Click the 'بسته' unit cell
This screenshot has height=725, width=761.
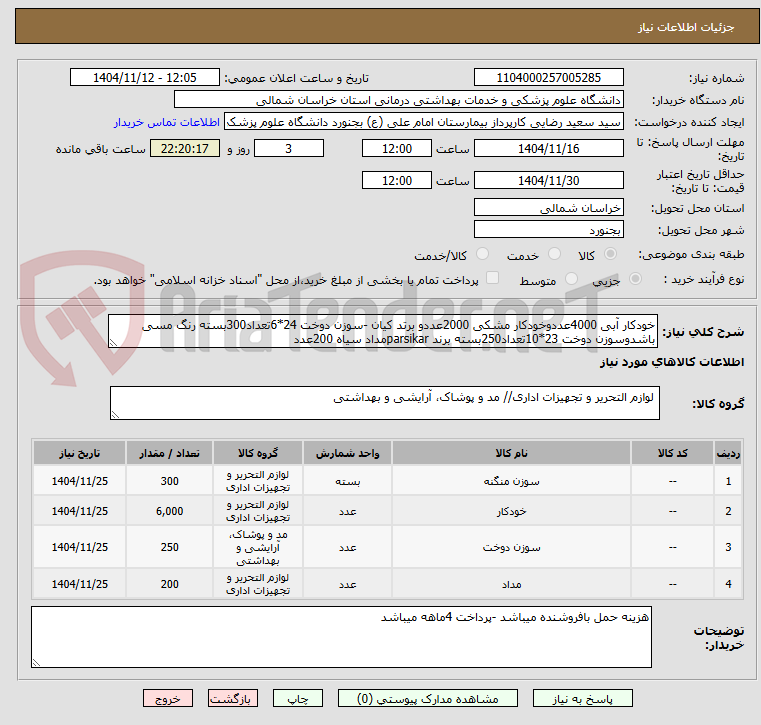click(x=347, y=481)
